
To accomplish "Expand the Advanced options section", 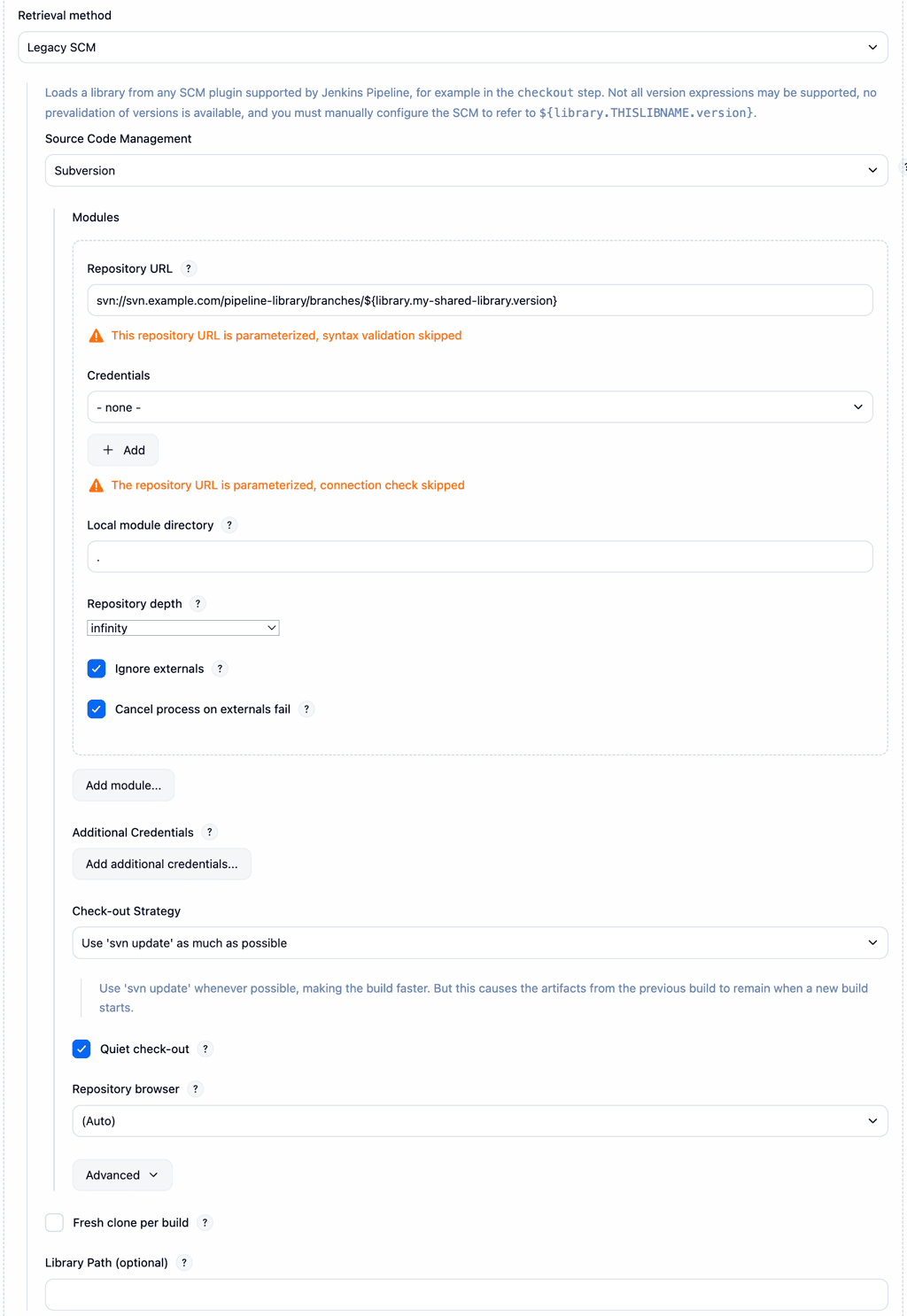I will point(121,1175).
